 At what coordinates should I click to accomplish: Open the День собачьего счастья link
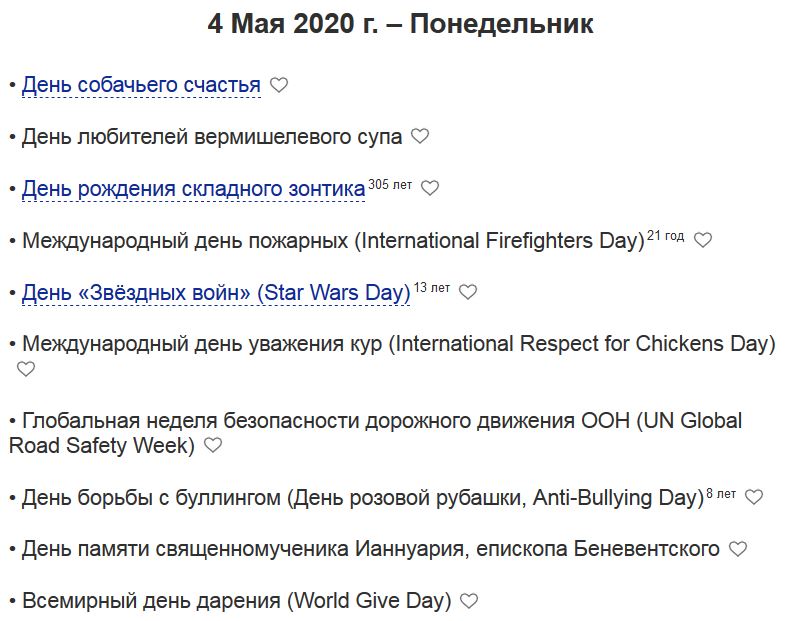141,85
